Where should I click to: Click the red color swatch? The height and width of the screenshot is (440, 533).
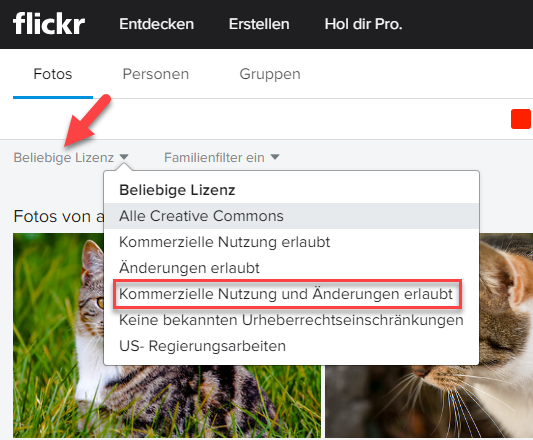(521, 119)
